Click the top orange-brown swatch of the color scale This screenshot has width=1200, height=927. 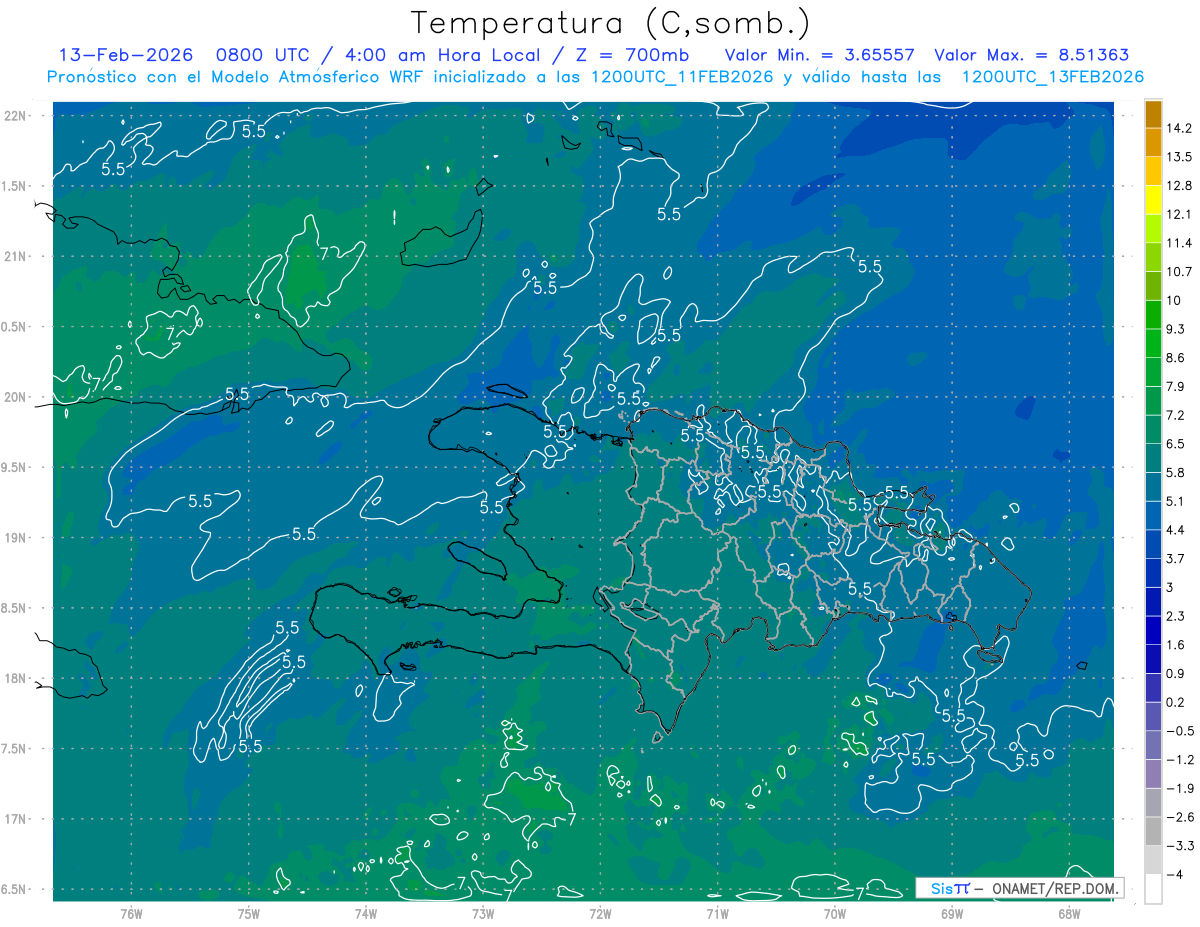(1153, 114)
